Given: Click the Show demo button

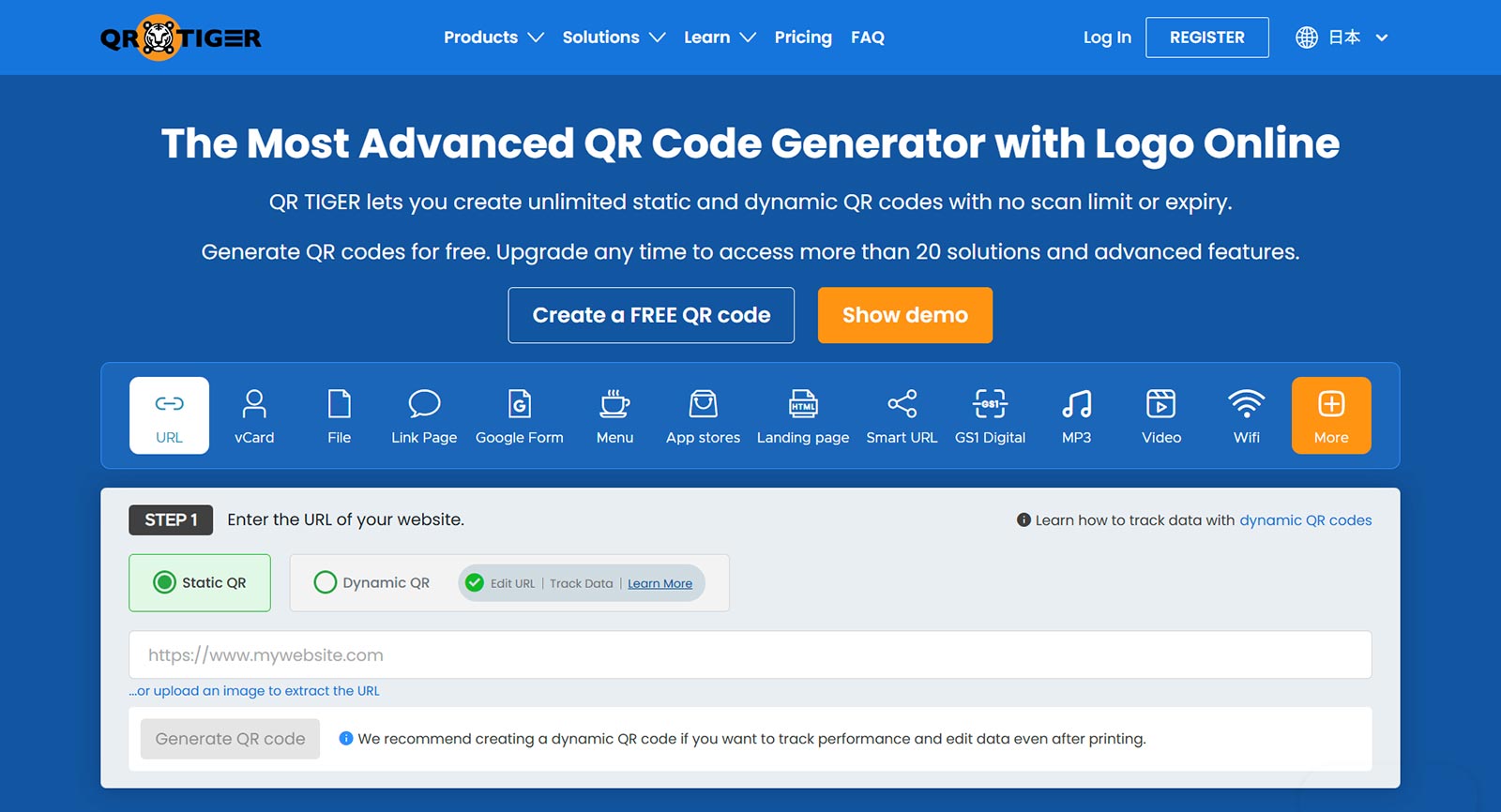Looking at the screenshot, I should 905,315.
